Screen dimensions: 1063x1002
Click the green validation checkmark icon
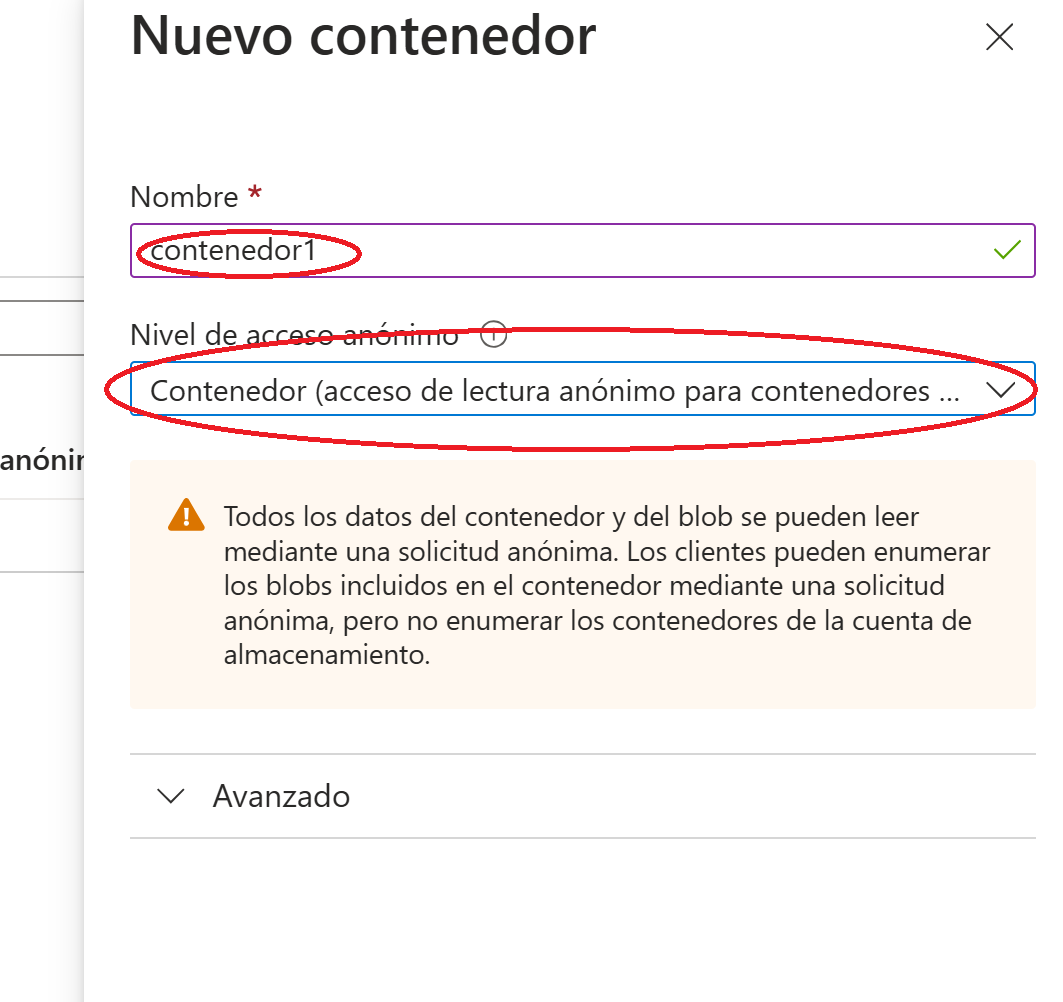coord(1007,250)
